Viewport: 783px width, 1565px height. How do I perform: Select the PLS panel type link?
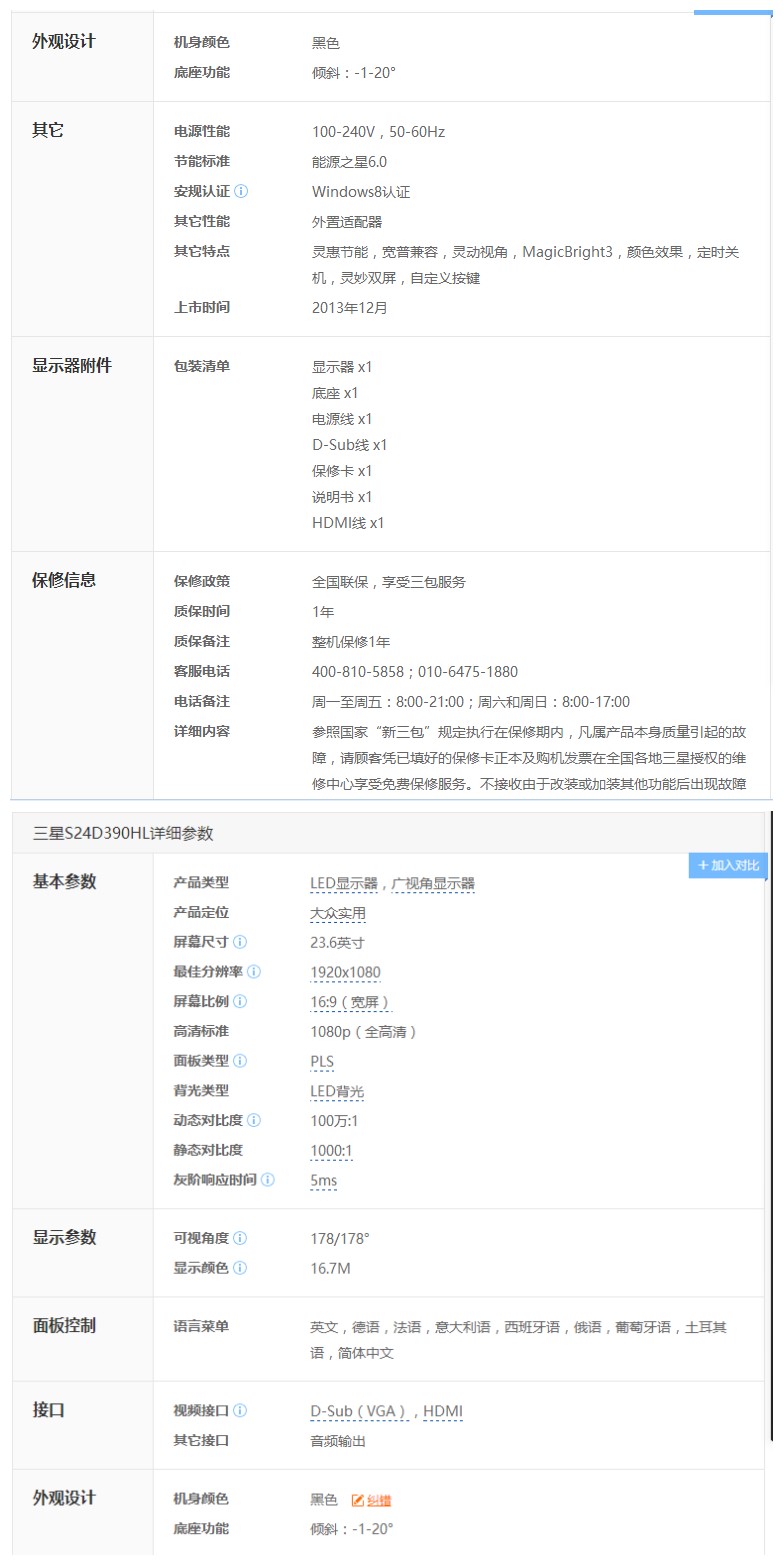pyautogui.click(x=322, y=1061)
